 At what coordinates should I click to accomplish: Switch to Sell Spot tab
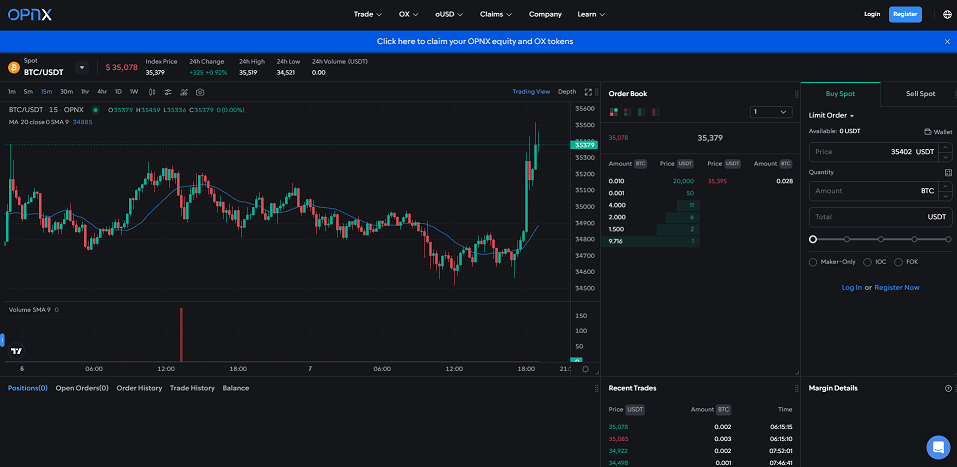click(919, 93)
